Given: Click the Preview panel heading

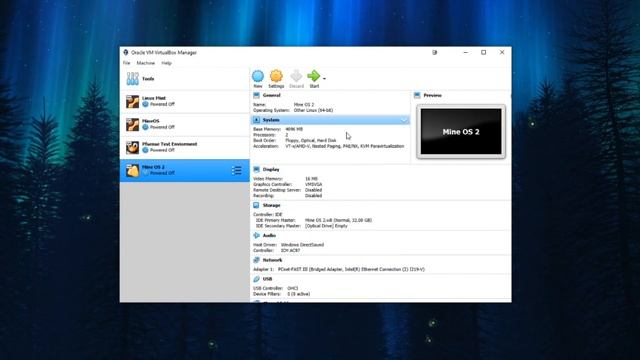Looking at the screenshot, I should (432, 95).
